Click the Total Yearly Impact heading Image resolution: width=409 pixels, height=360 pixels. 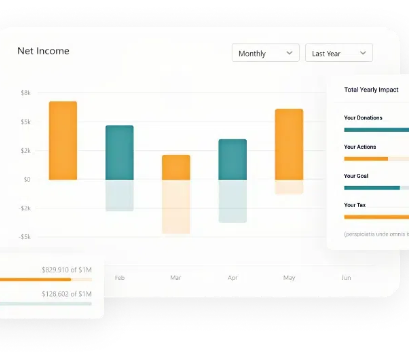click(x=371, y=90)
